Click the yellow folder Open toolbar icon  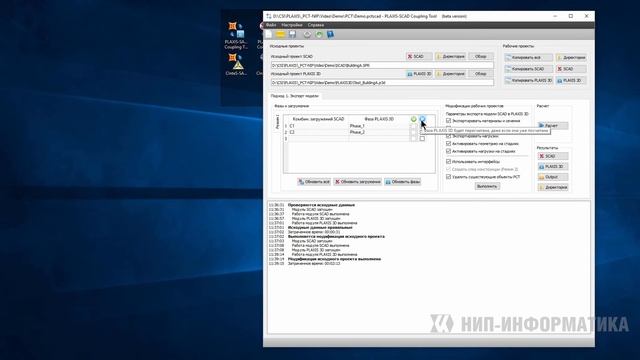pyautogui.click(x=280, y=35)
